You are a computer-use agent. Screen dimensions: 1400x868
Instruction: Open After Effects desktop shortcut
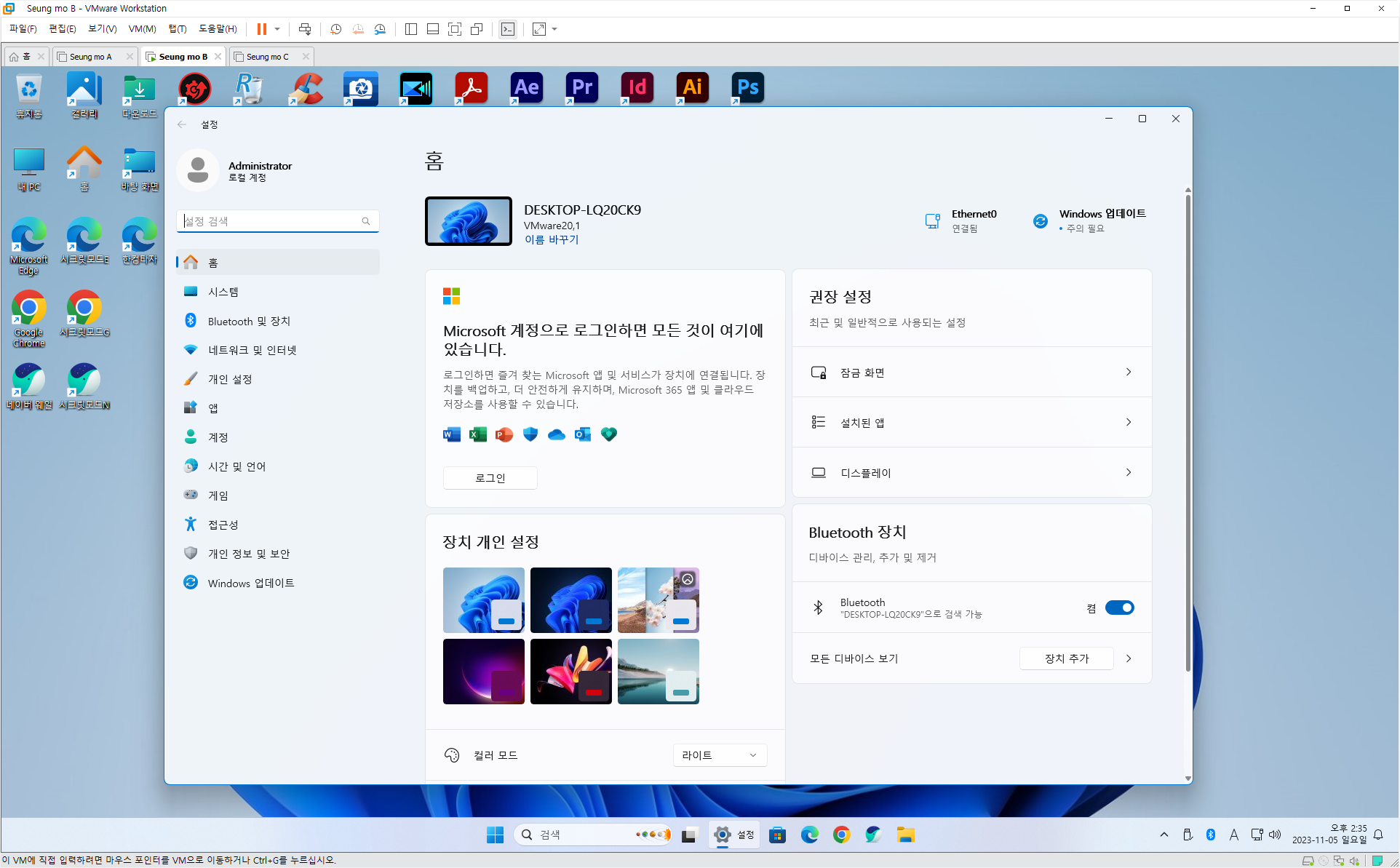pyautogui.click(x=527, y=88)
